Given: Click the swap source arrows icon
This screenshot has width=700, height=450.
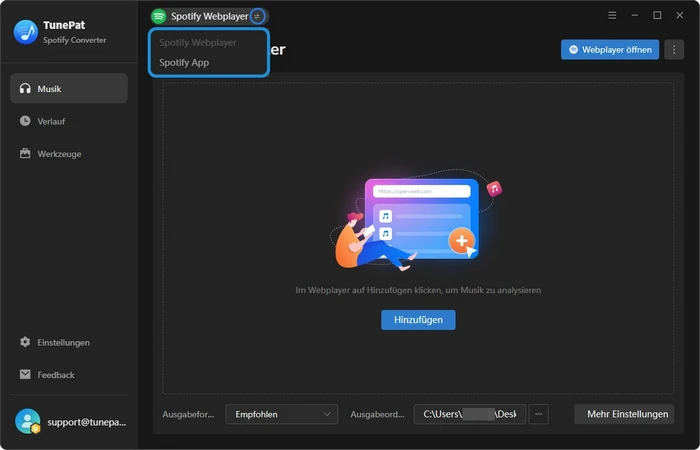Looking at the screenshot, I should tap(257, 17).
